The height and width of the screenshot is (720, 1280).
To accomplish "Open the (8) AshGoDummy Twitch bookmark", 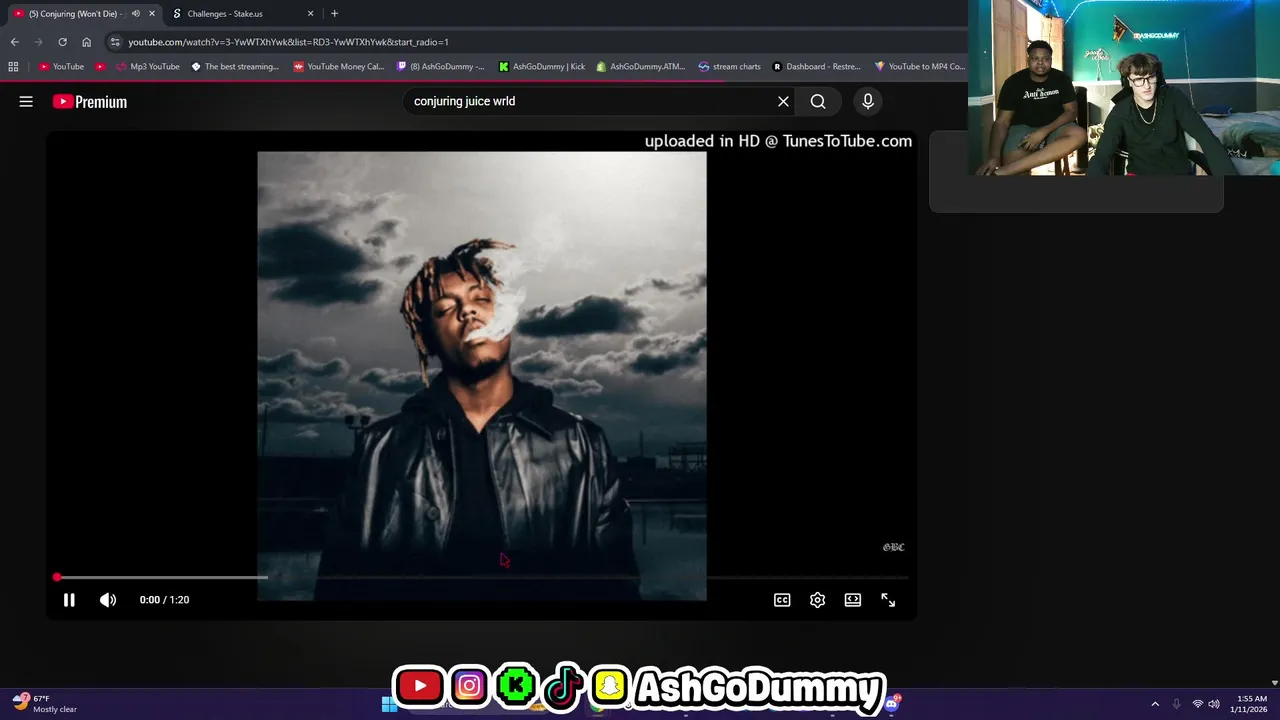I will coord(440,67).
